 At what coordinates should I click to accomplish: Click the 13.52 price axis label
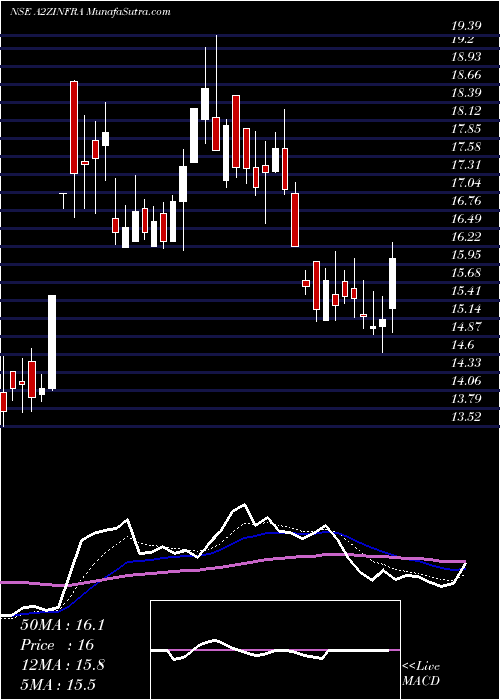point(466,417)
